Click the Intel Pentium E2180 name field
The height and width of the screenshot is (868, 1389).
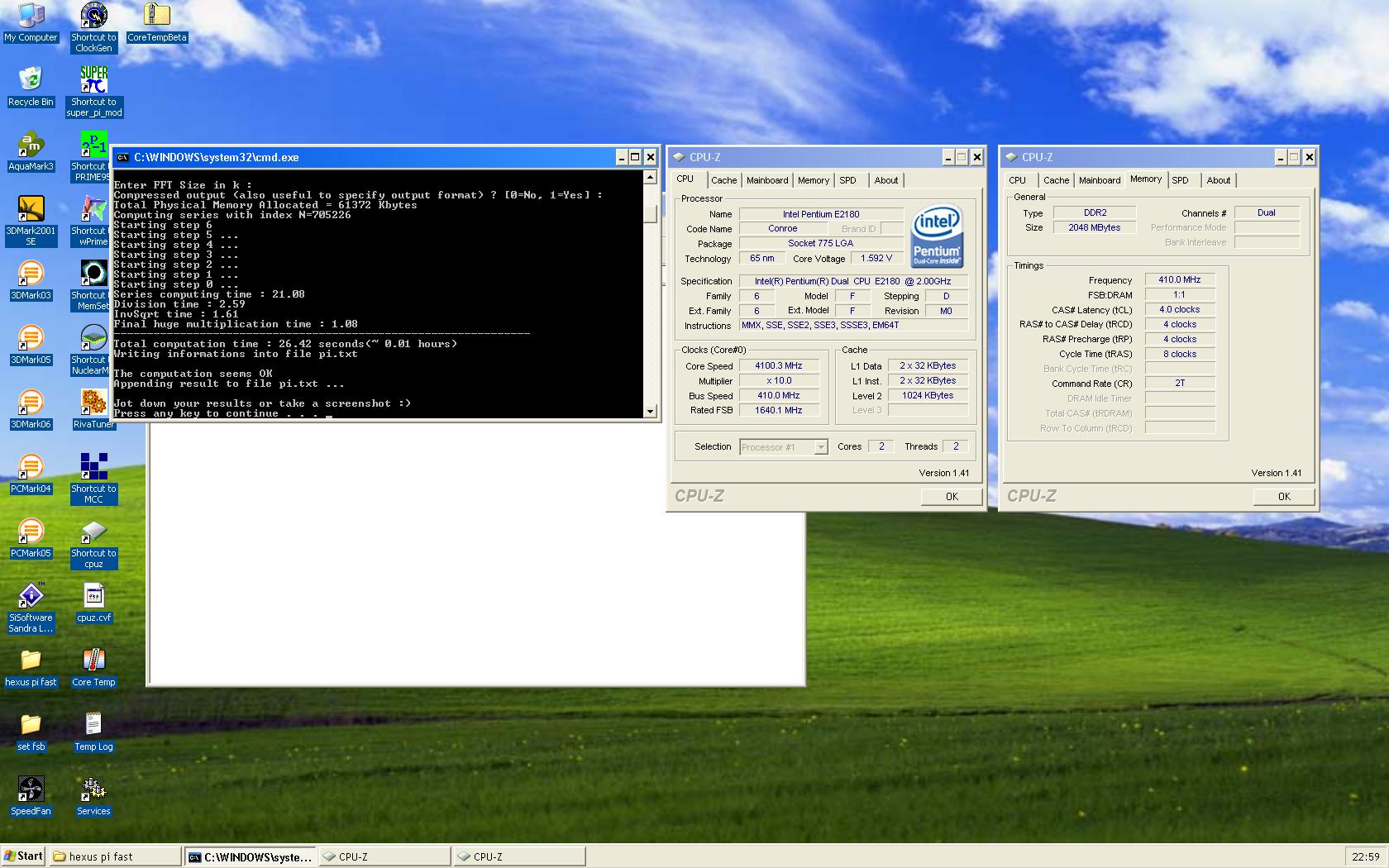point(821,214)
